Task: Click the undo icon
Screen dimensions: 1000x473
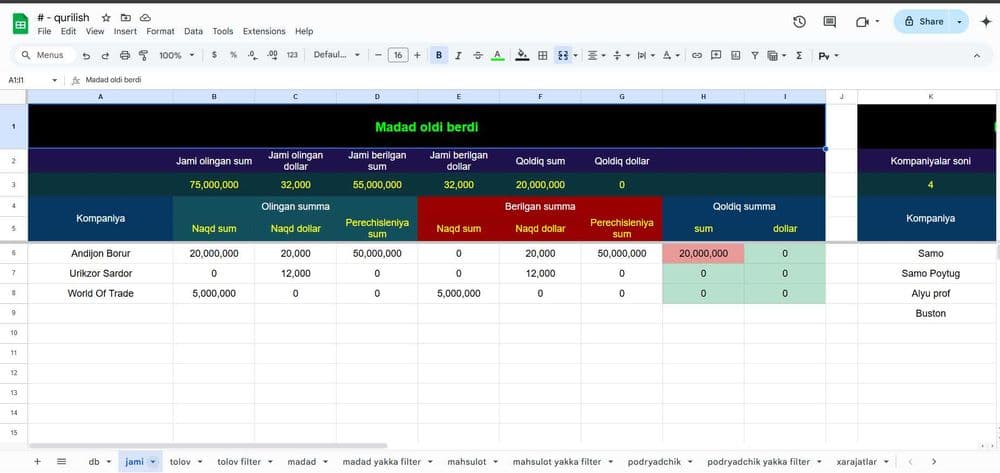Action: (x=86, y=55)
